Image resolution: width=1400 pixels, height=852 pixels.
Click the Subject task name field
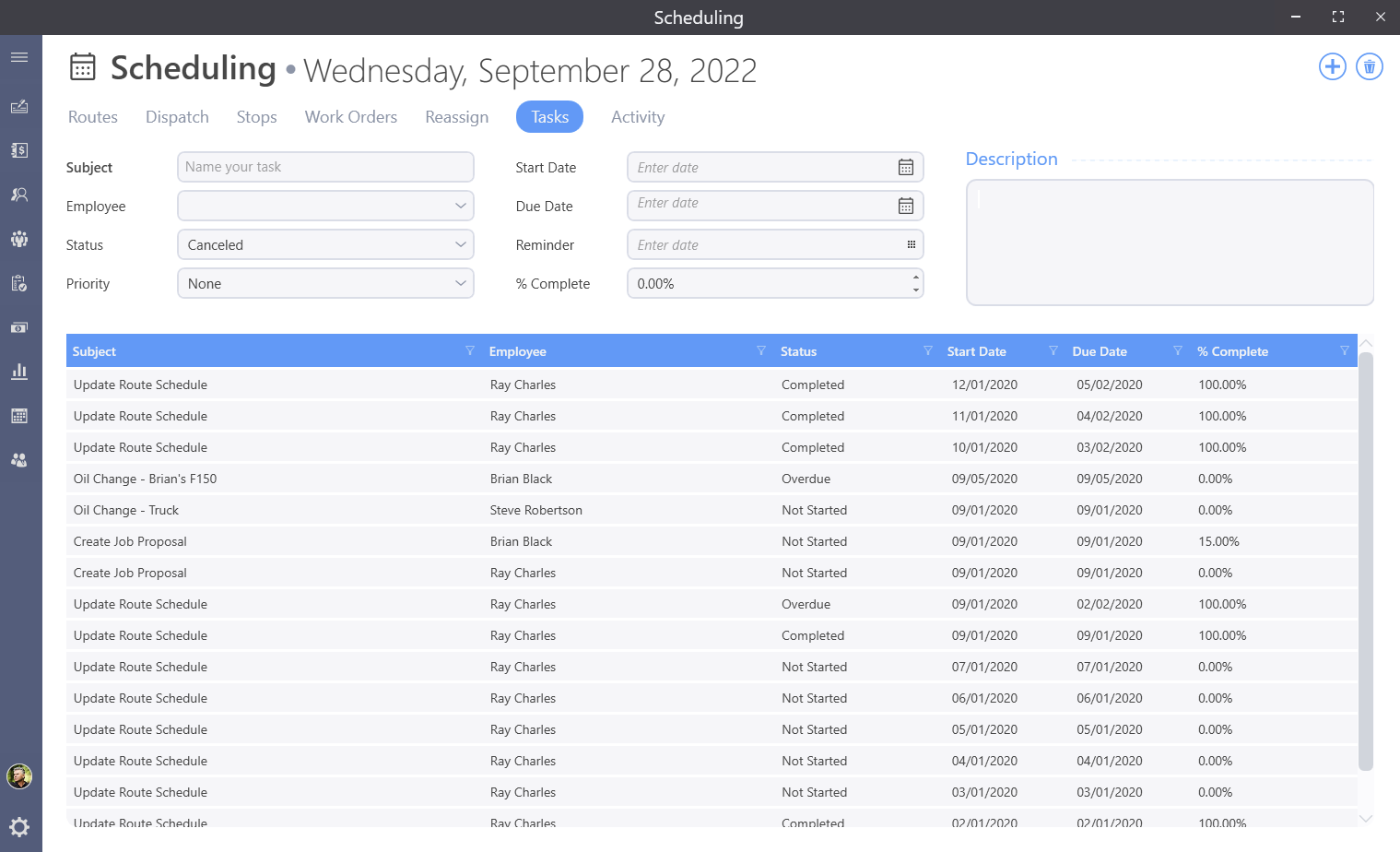324,167
